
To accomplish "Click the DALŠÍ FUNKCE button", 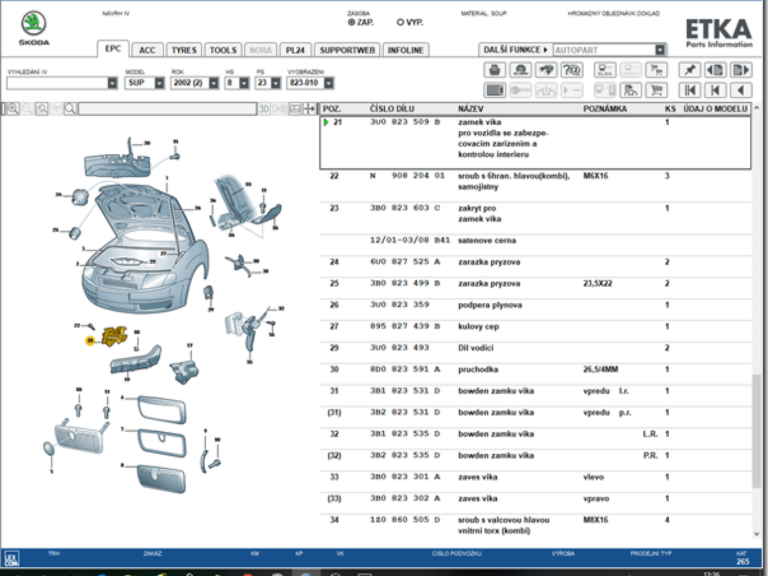I will pyautogui.click(x=515, y=49).
